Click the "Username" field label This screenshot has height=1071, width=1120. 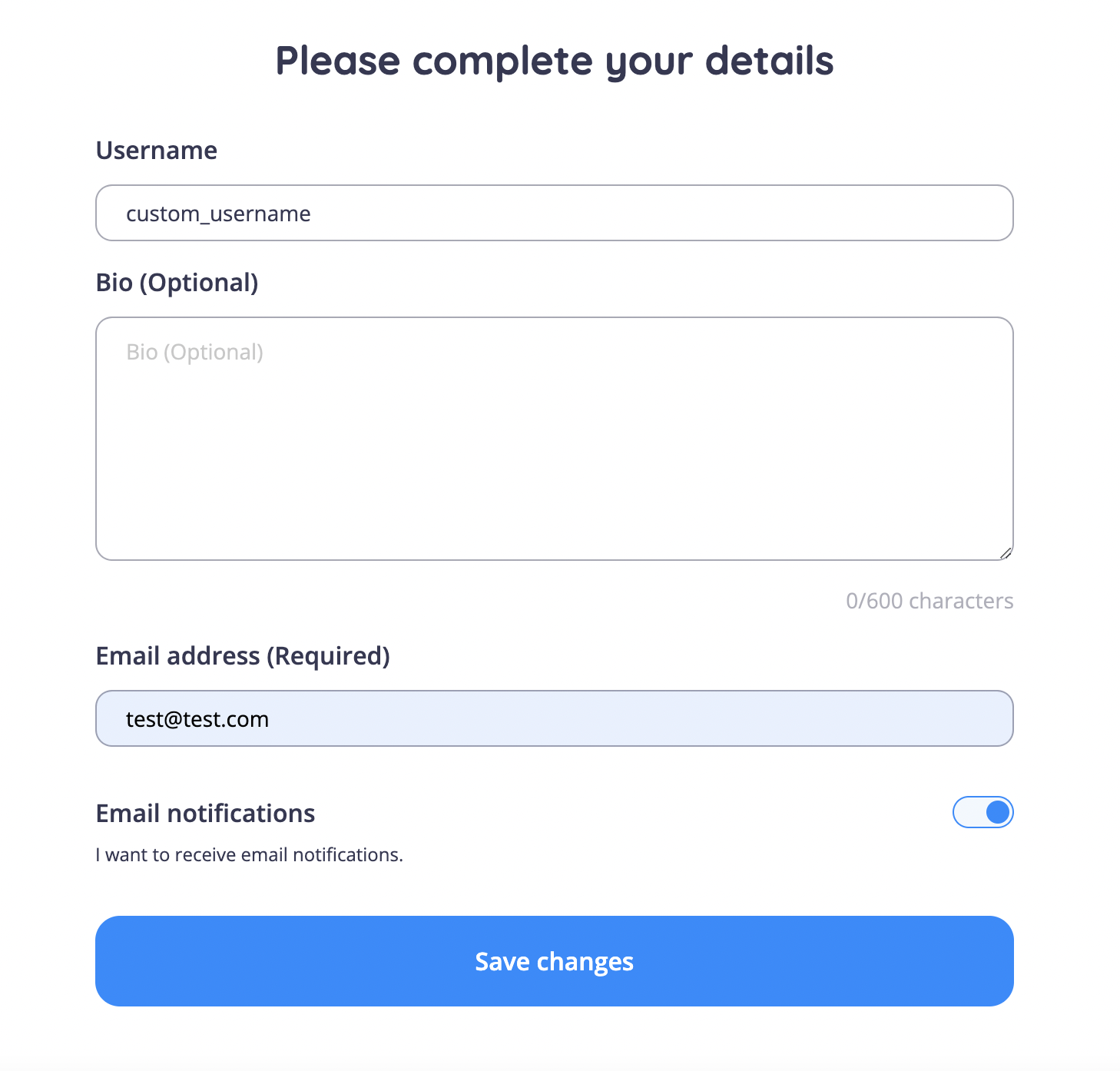157,151
